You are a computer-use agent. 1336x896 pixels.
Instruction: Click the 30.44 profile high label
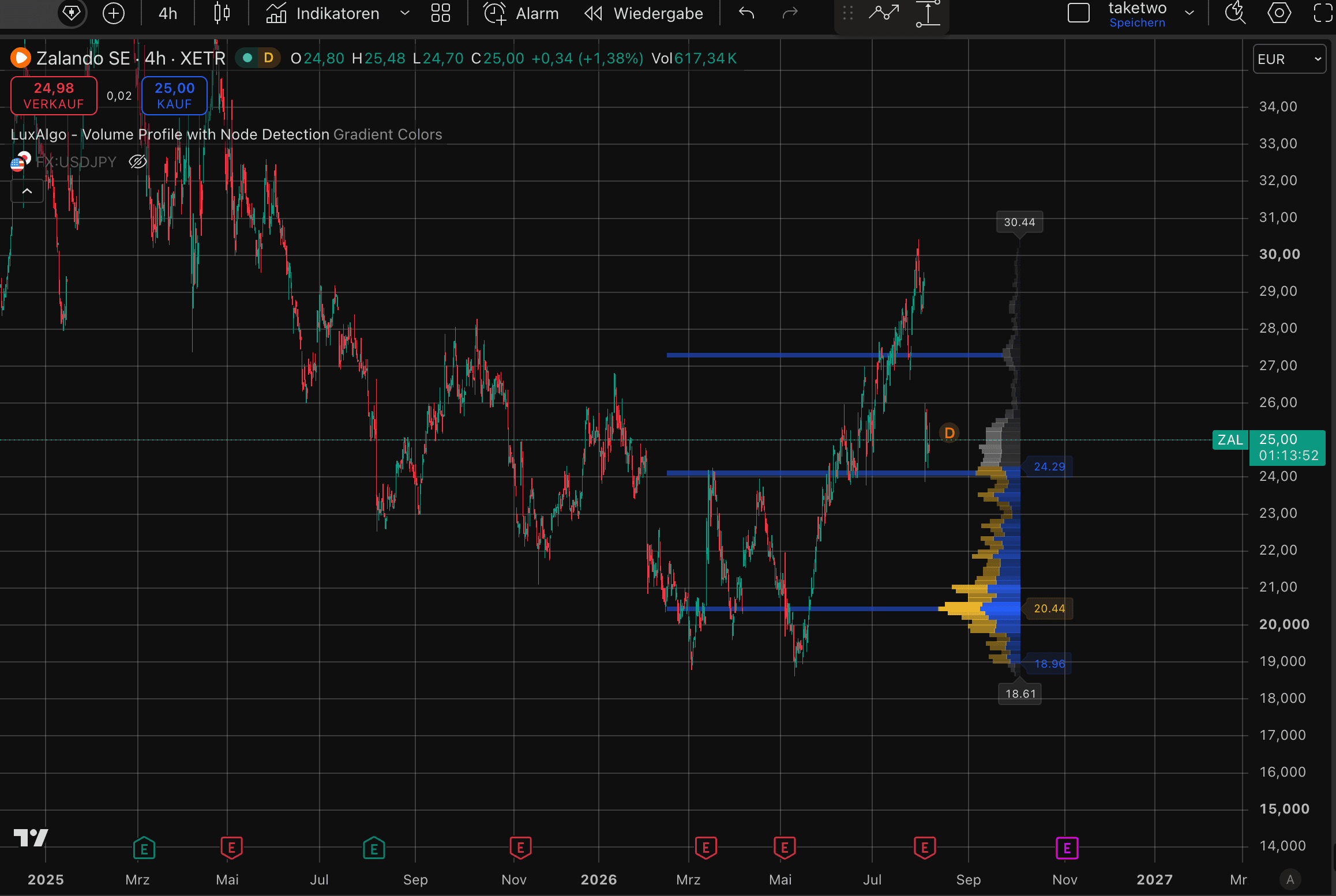pyautogui.click(x=1019, y=222)
